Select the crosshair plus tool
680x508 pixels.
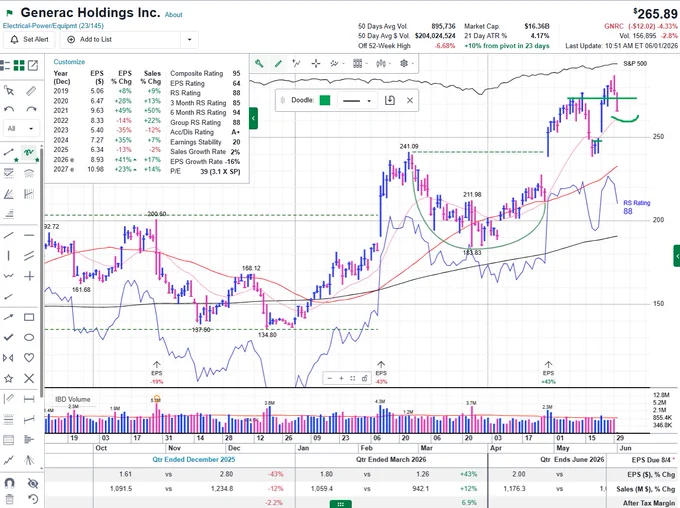point(29,276)
